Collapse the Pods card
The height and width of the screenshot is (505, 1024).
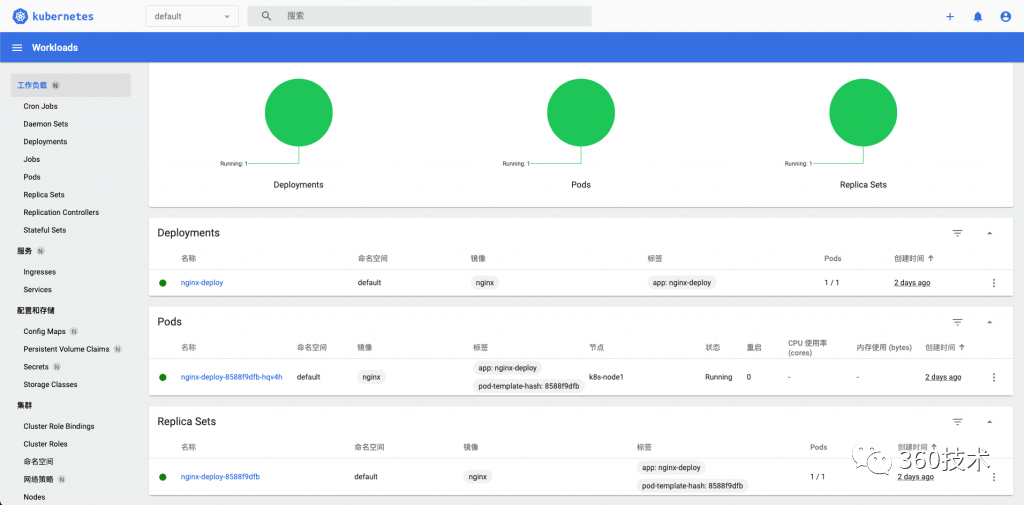click(989, 322)
